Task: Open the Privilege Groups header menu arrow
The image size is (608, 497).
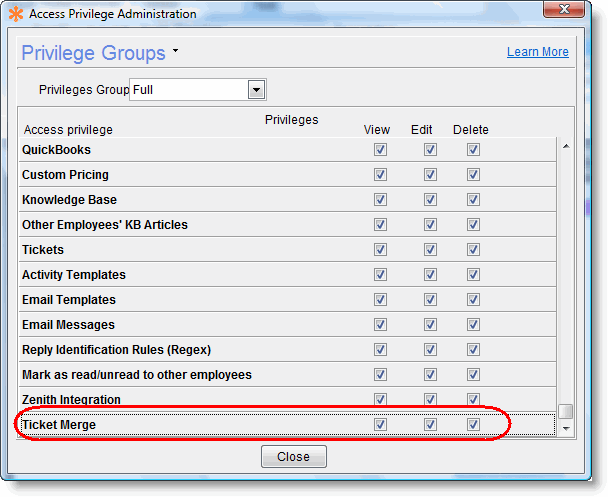Action: 175,50
